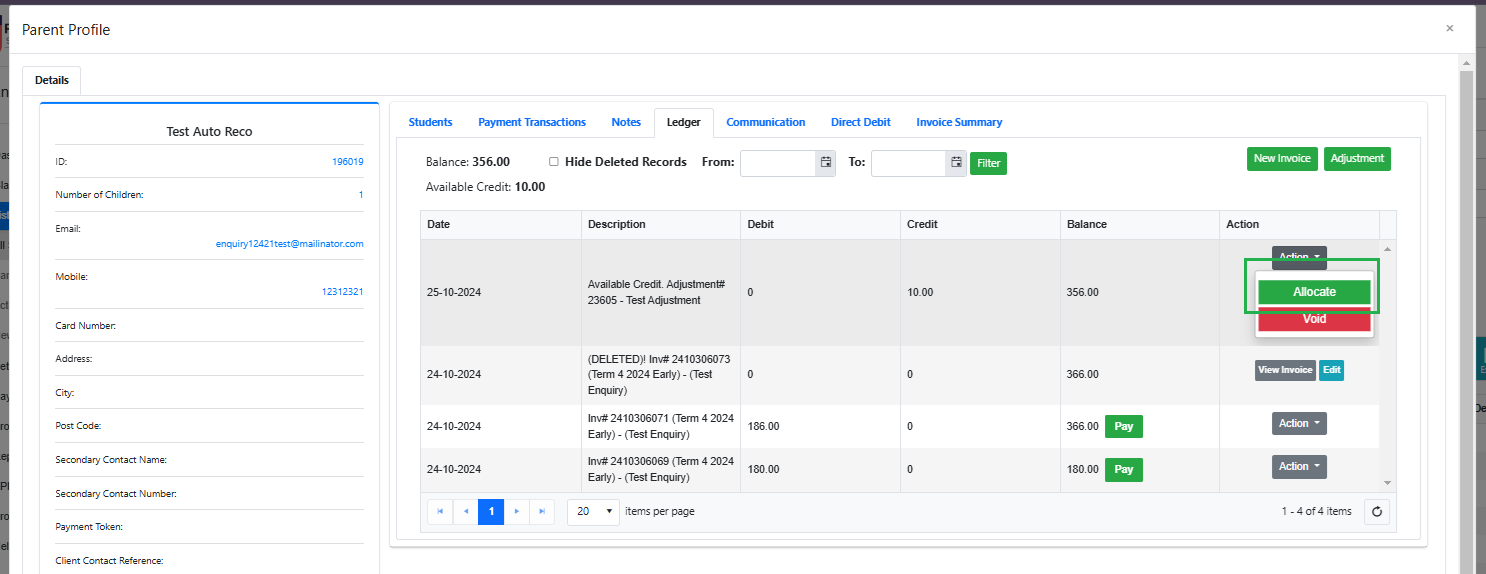1486x574 pixels.
Task: Open Action dropdown for invoice 2410306069
Action: (1299, 467)
